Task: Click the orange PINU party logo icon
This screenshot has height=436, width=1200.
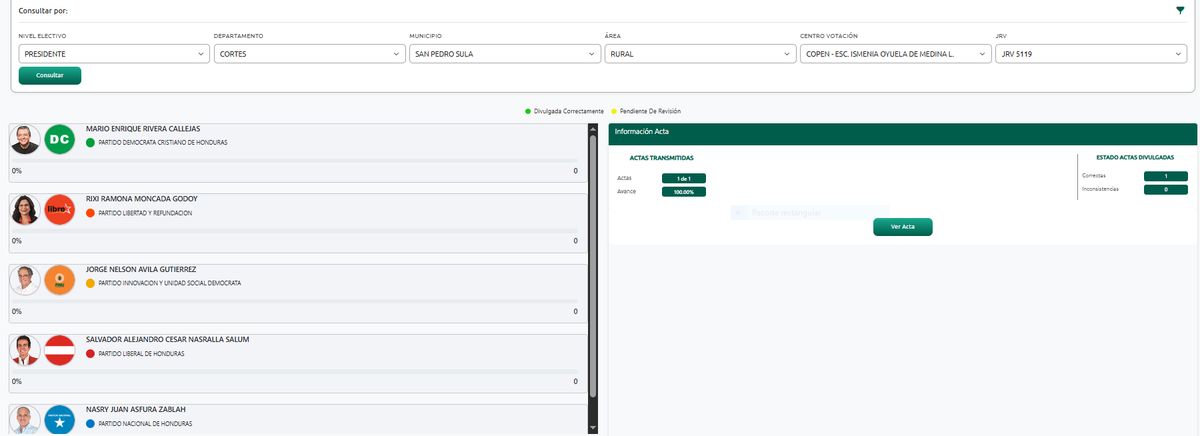Action: point(60,280)
